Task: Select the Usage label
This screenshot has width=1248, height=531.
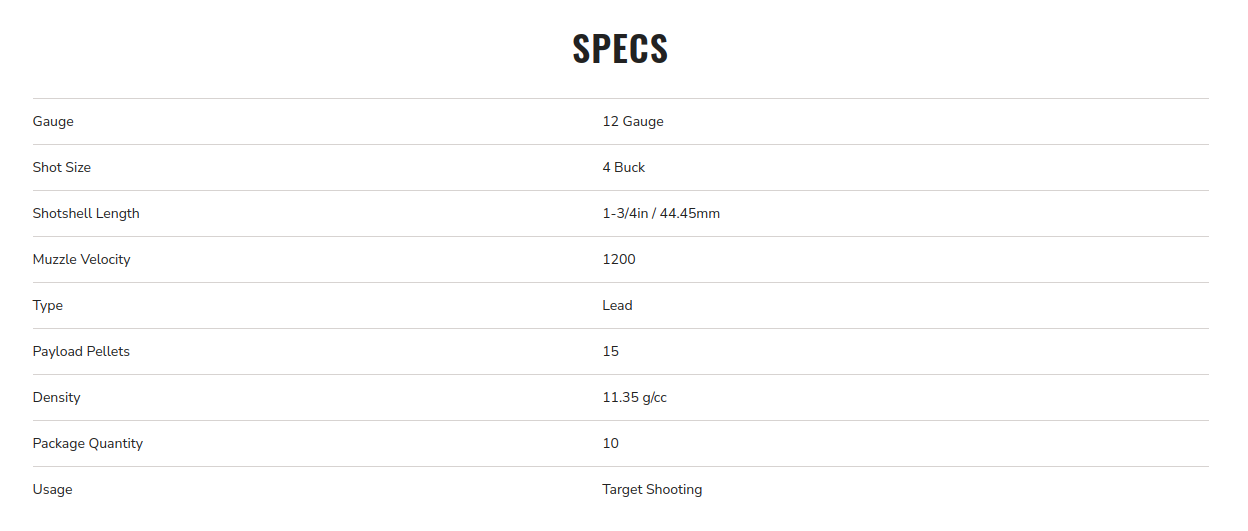Action: 53,489
